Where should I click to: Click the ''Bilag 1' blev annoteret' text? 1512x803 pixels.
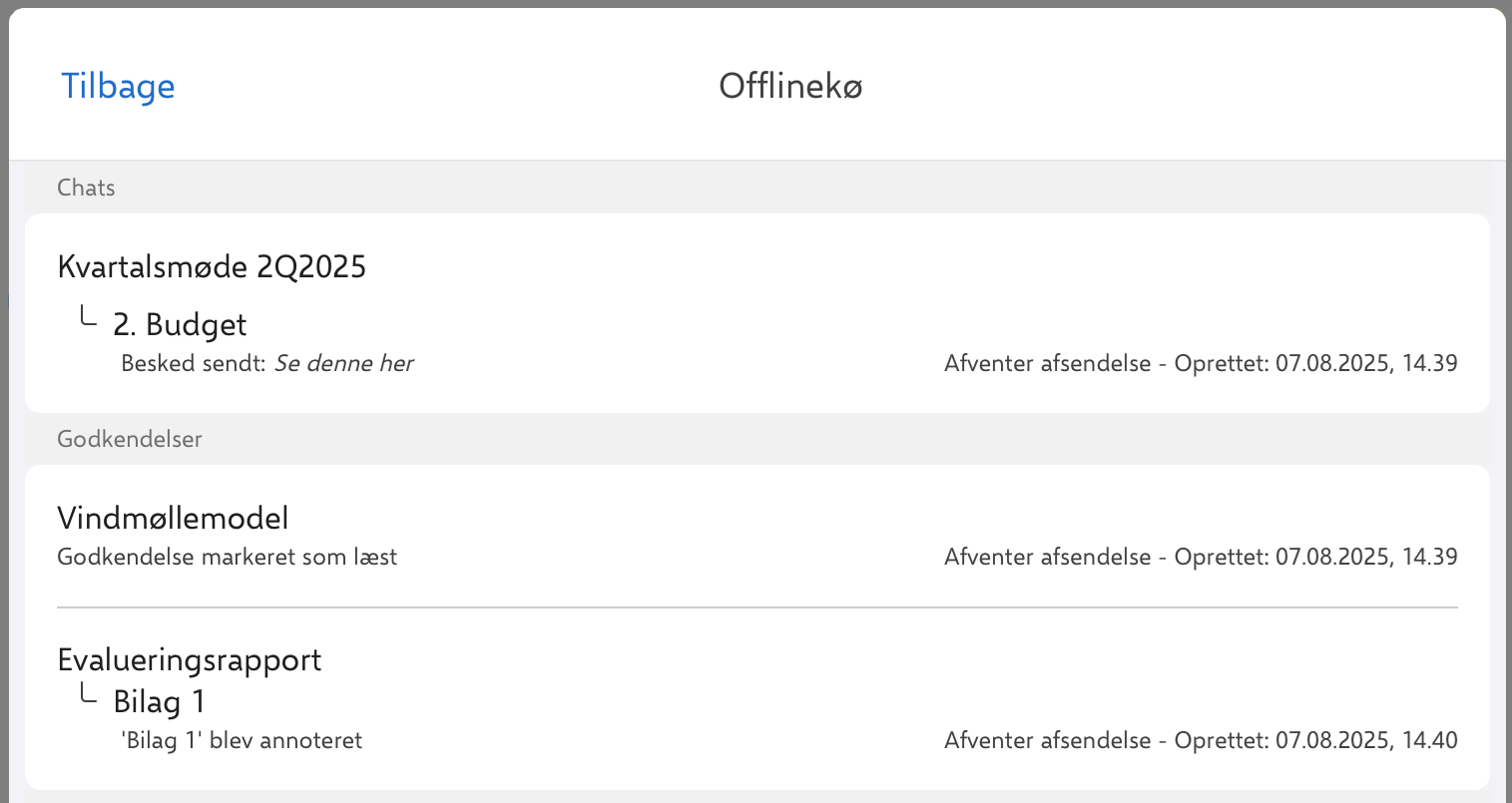tap(242, 740)
